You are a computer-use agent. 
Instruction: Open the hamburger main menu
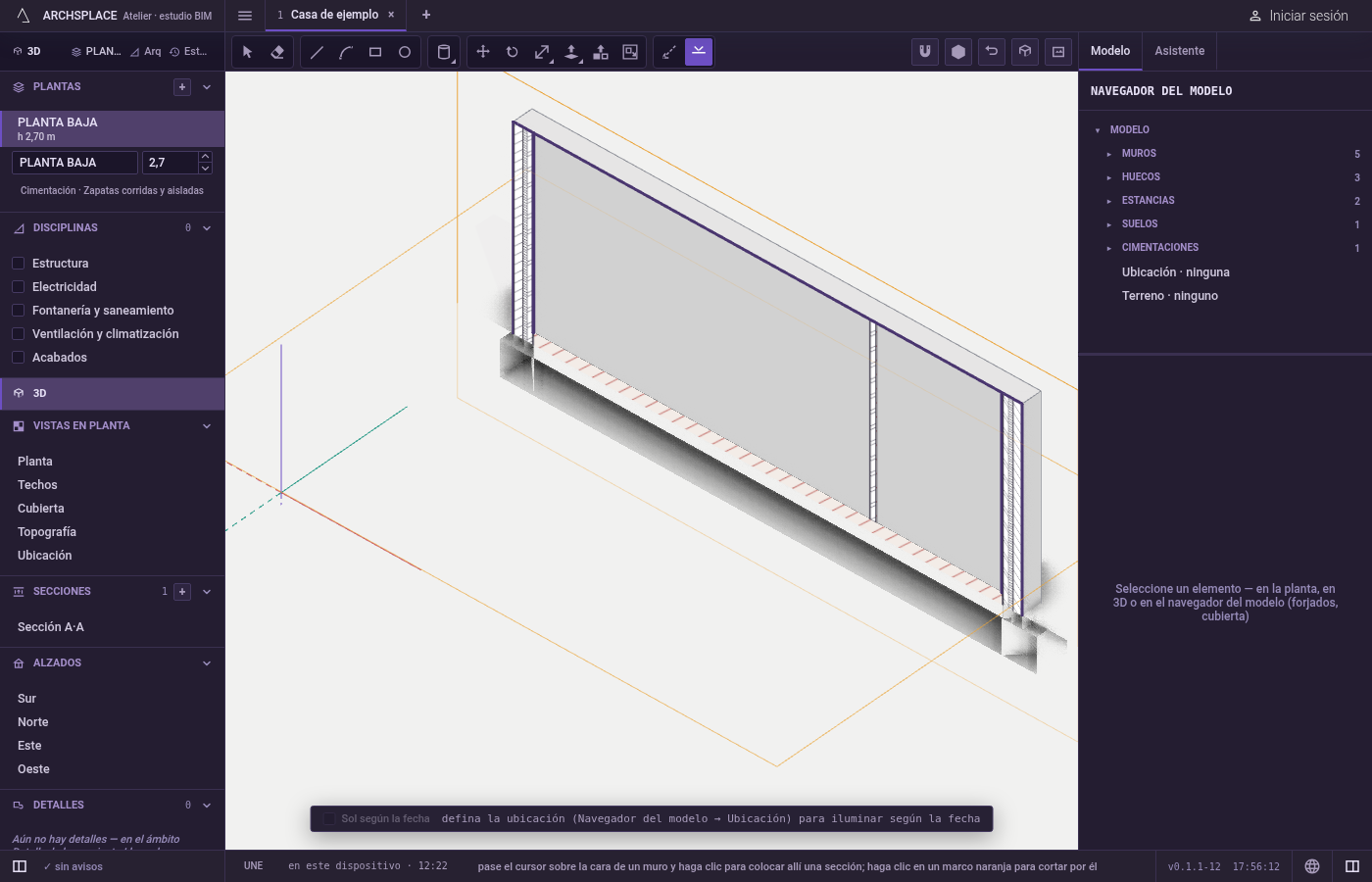point(245,16)
